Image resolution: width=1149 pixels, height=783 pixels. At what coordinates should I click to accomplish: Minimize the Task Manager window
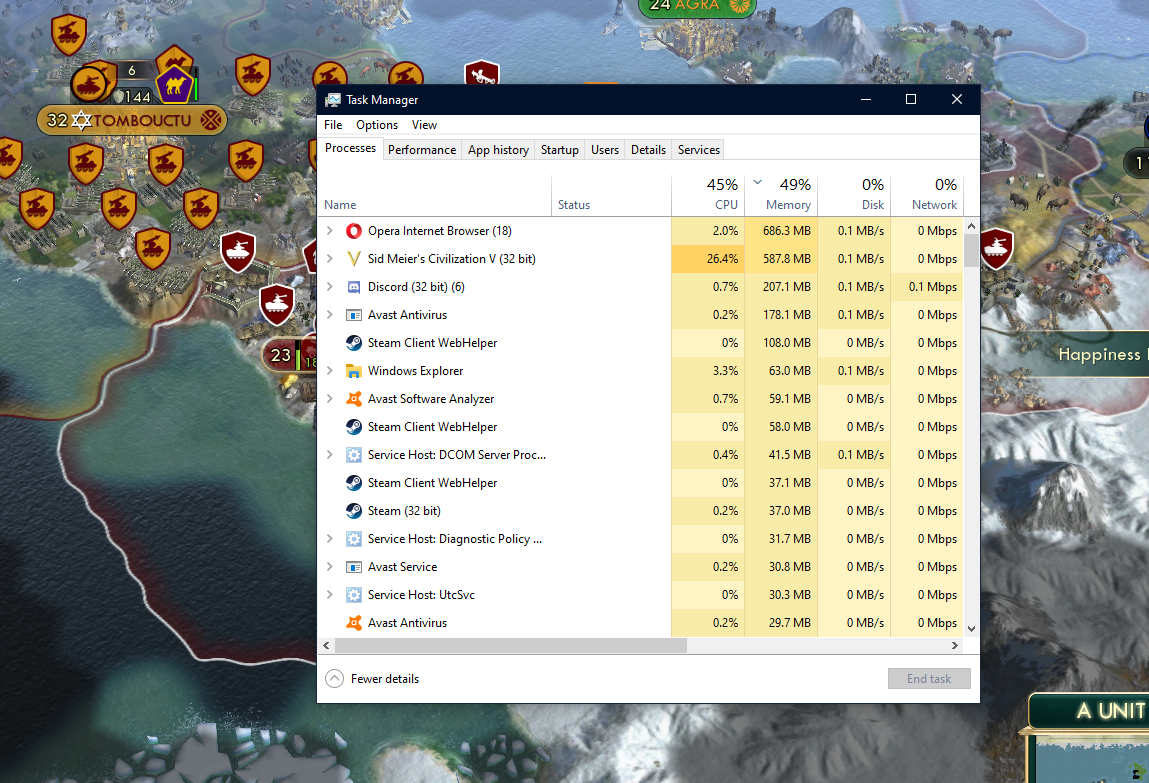[866, 100]
